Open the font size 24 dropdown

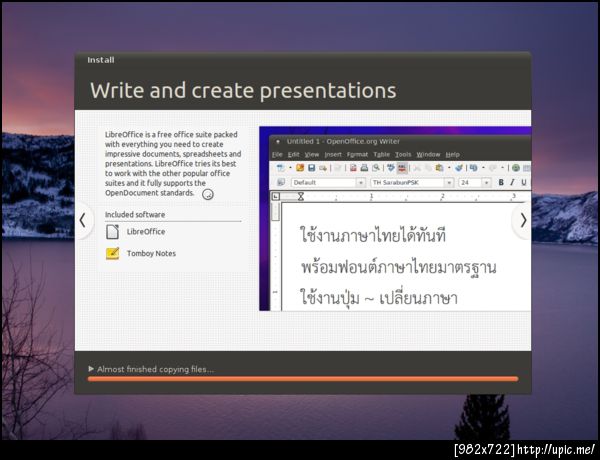click(x=486, y=183)
